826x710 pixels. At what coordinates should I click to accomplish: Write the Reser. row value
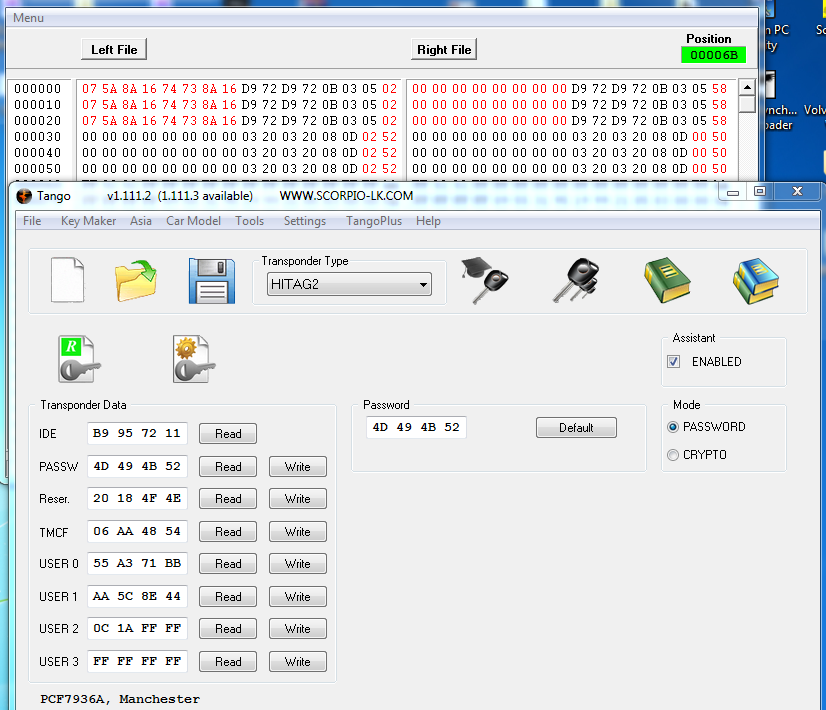coord(298,499)
